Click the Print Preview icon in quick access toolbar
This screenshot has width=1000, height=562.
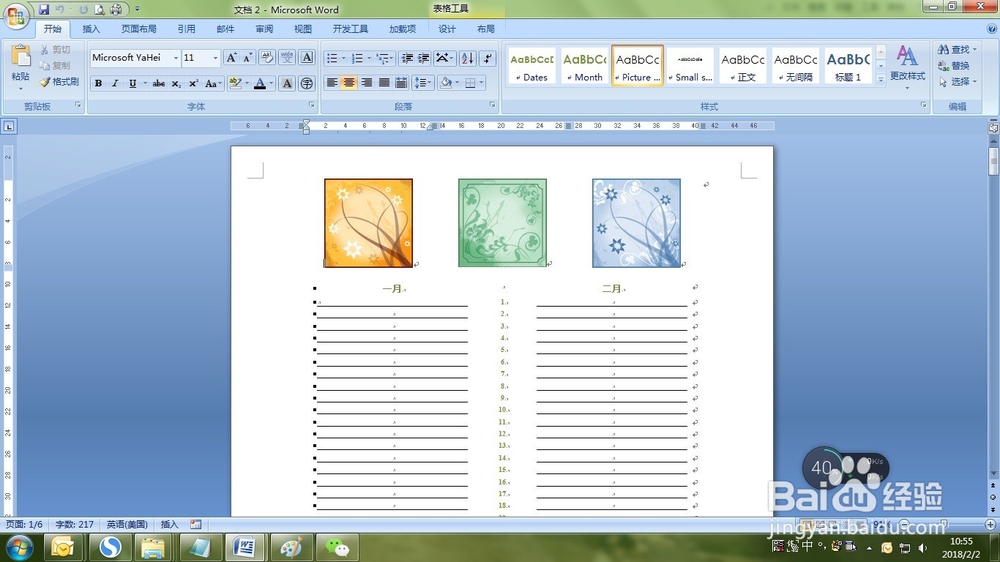(99, 10)
